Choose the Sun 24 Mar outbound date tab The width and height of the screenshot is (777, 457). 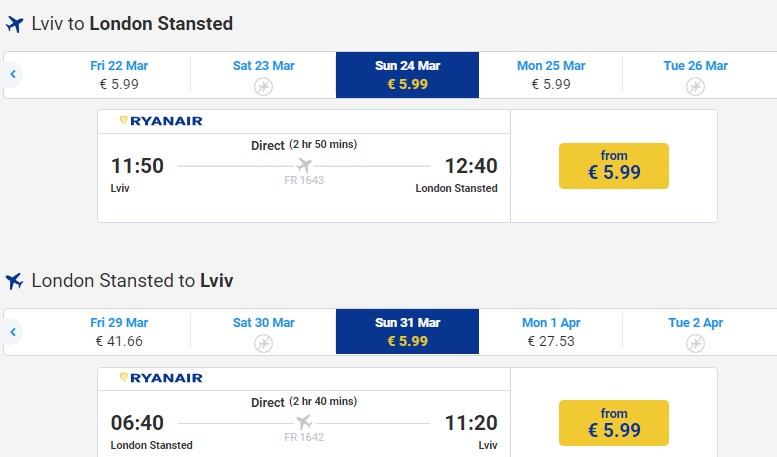(407, 75)
